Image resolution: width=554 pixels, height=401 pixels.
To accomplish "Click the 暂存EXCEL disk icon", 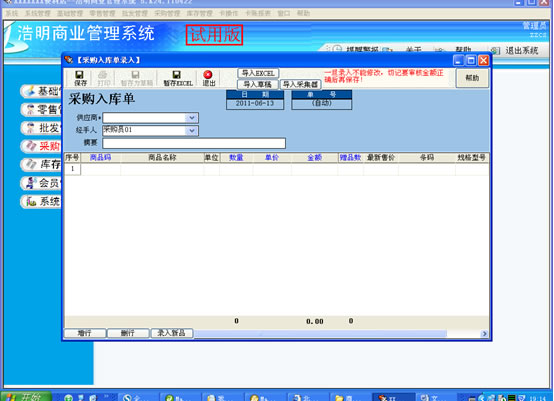I will [x=177, y=75].
